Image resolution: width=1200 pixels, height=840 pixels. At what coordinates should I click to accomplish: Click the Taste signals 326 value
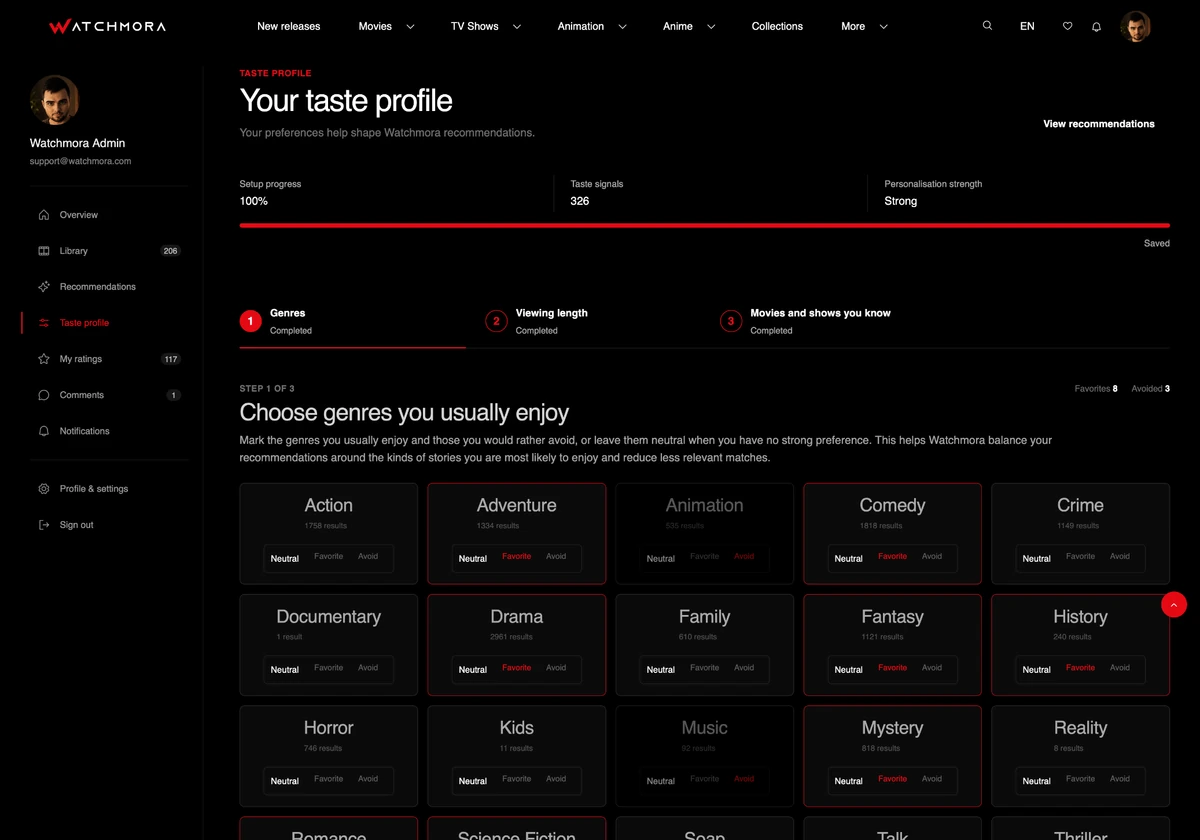pos(580,201)
